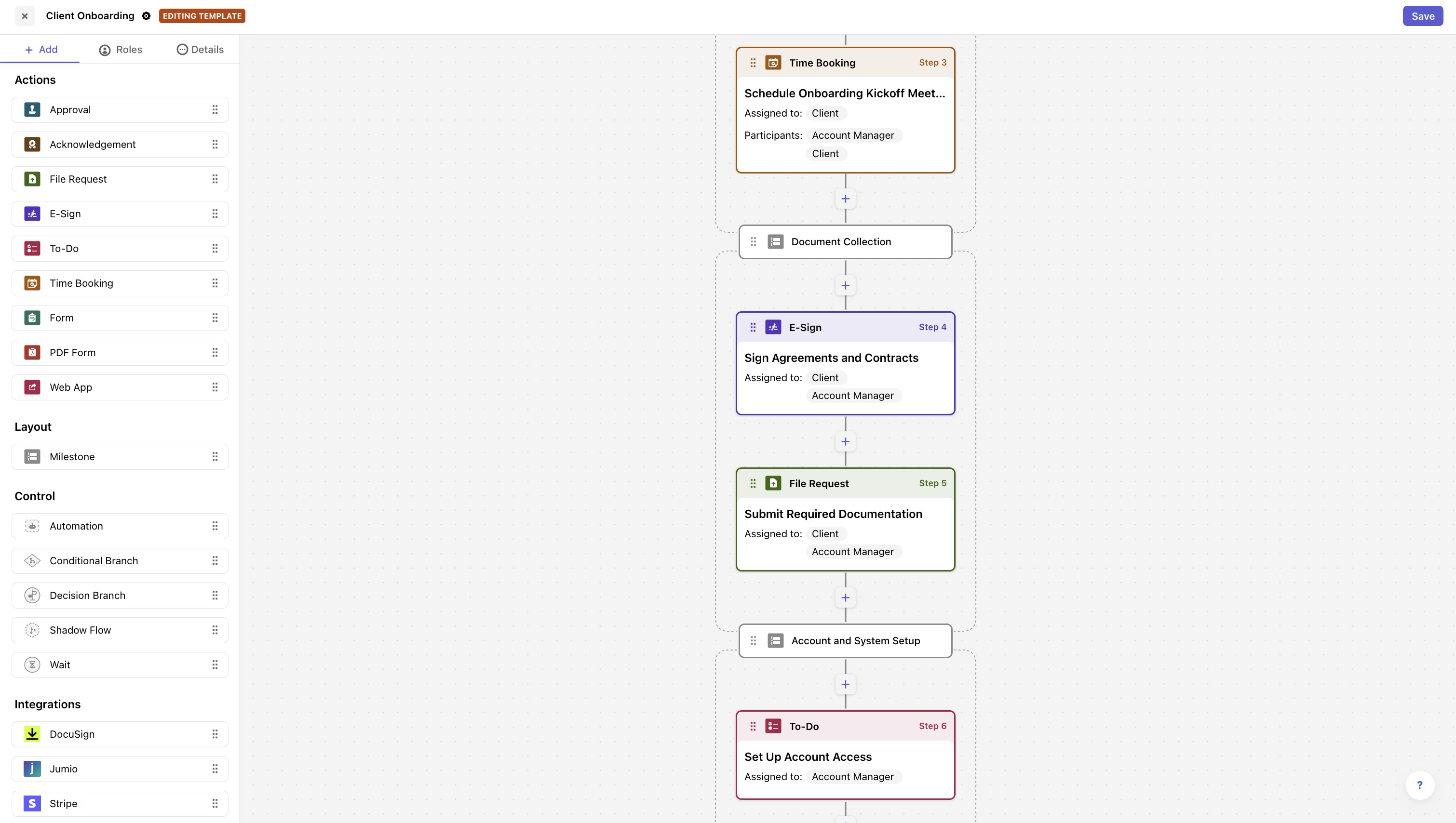
Task: Open the template settings gear icon
Action: tap(147, 16)
